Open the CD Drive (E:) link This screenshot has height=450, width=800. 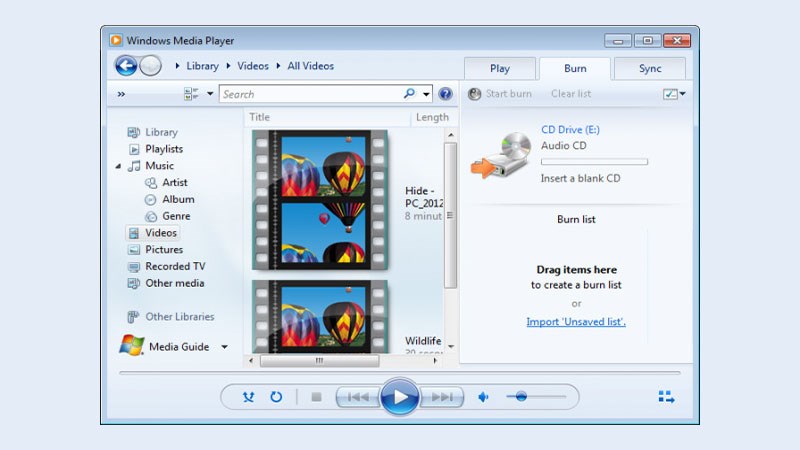pyautogui.click(x=570, y=130)
